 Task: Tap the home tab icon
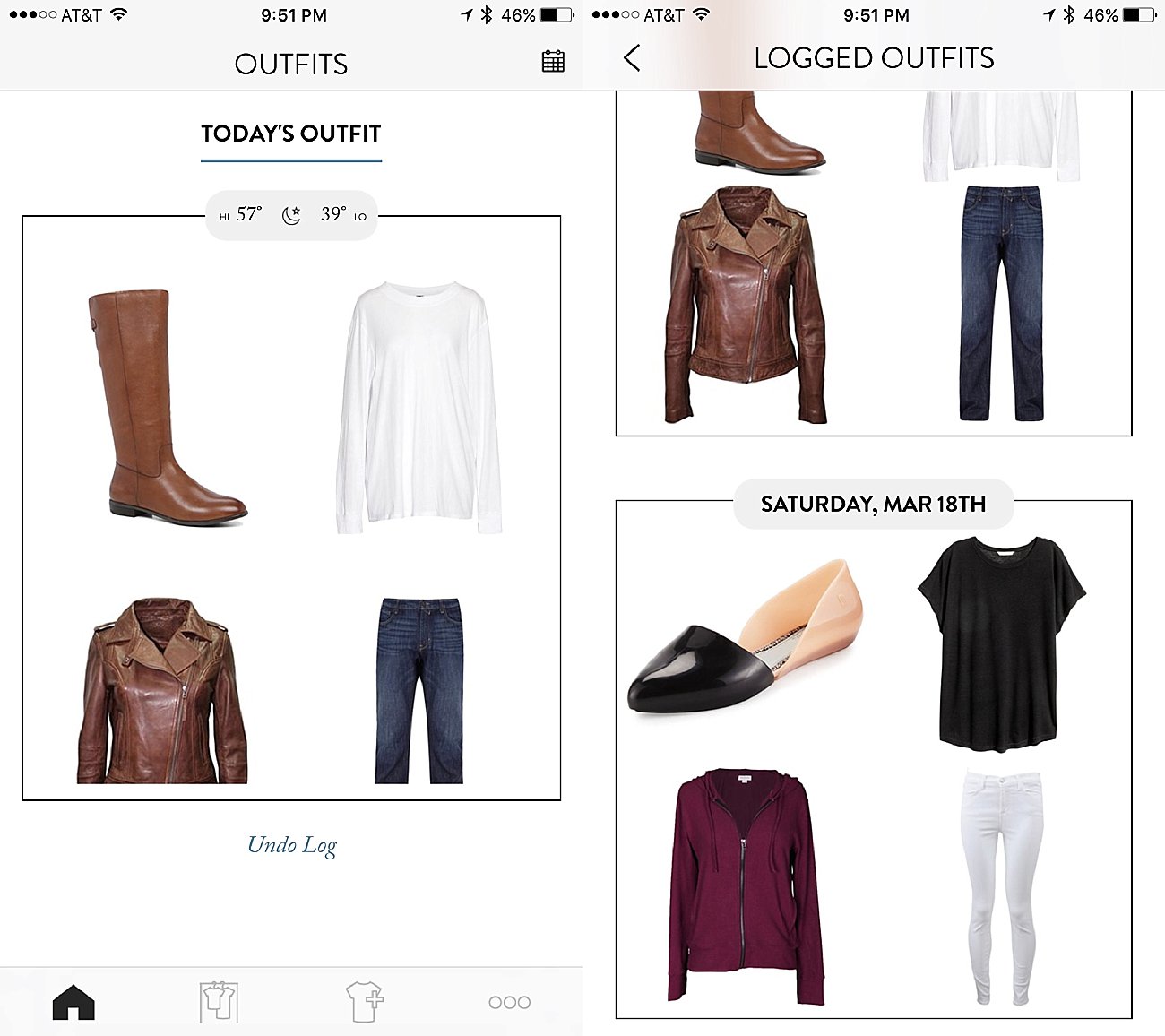click(x=73, y=1002)
